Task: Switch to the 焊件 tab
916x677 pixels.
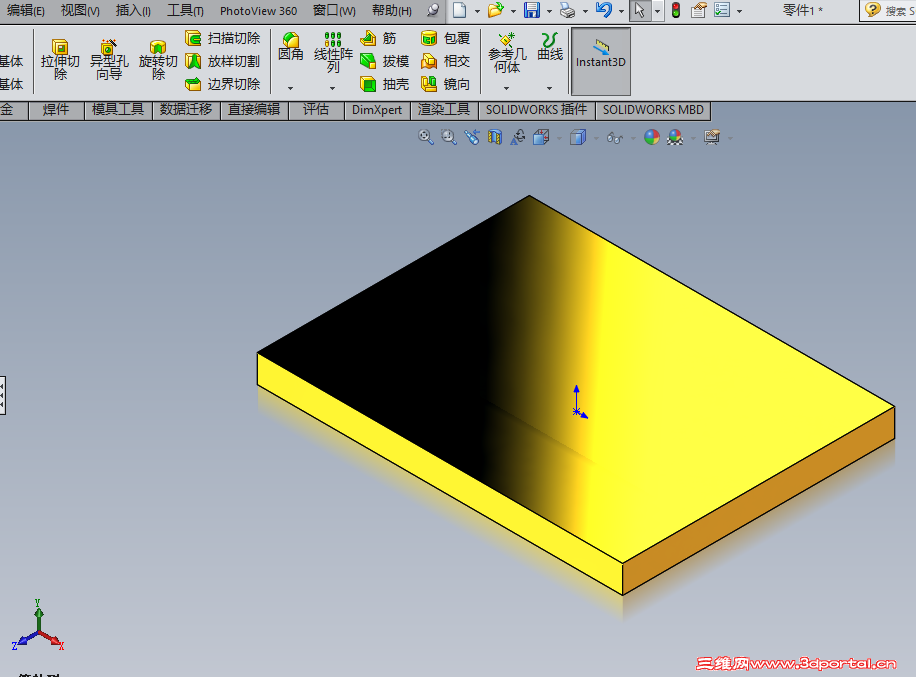Action: point(56,110)
